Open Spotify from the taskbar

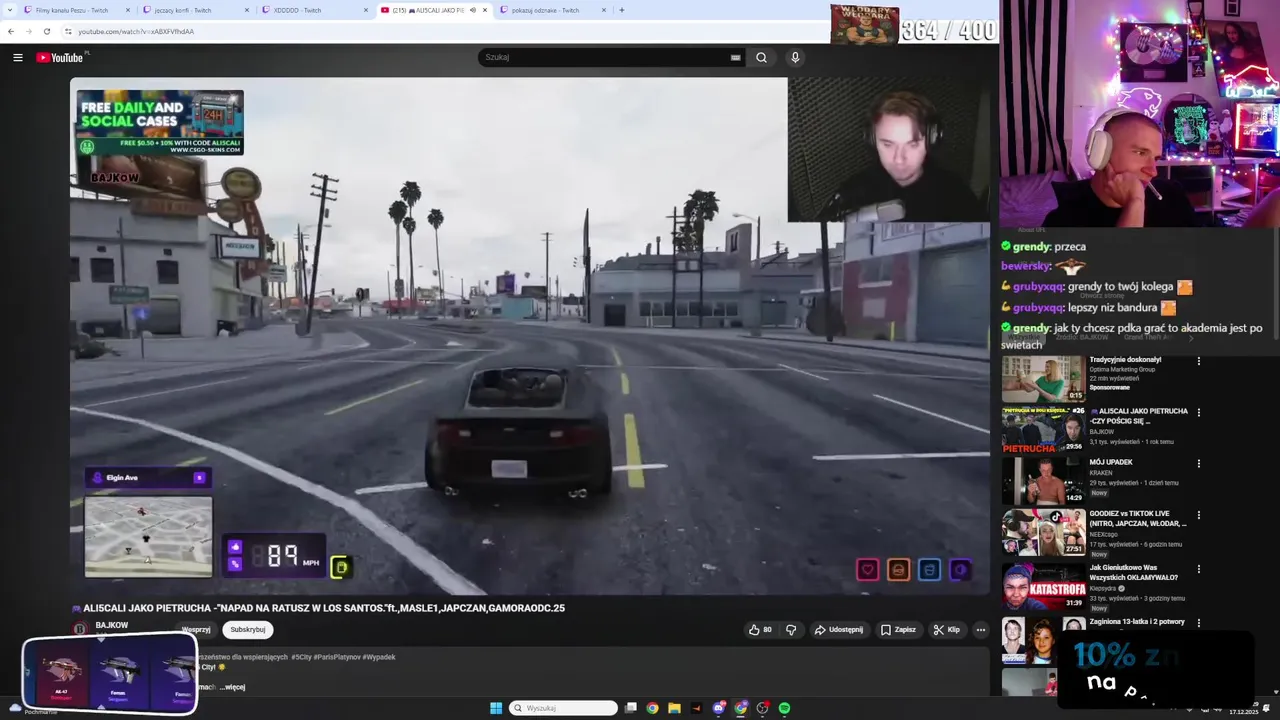785,708
